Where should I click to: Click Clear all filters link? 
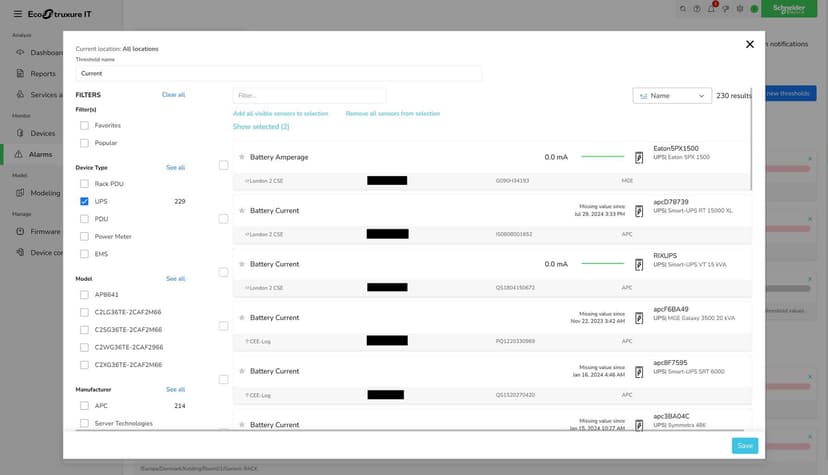pos(173,94)
